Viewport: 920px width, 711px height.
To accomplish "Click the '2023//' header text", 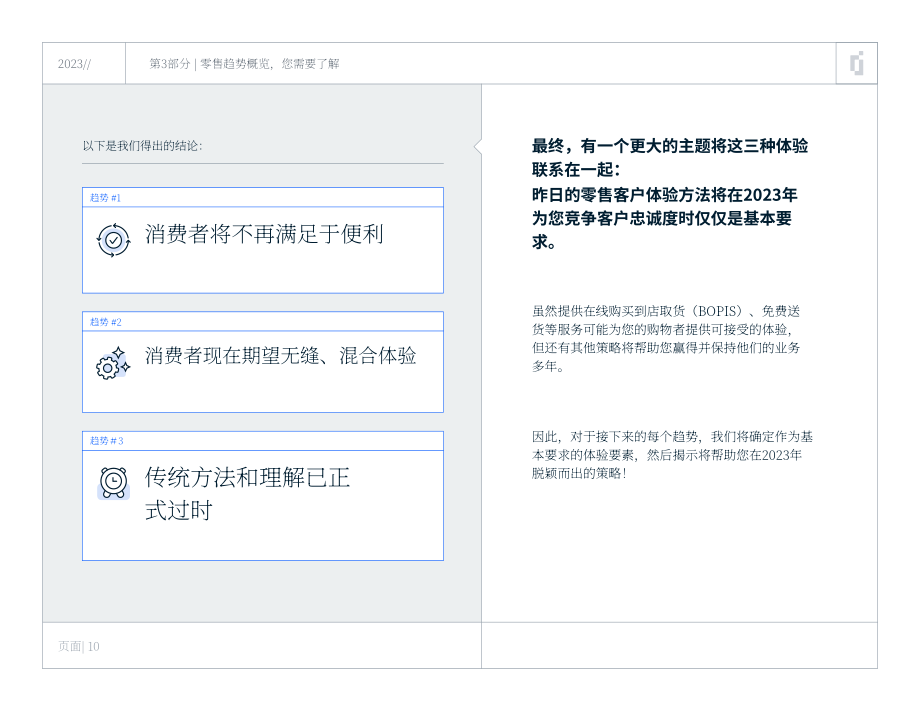I will pos(75,64).
